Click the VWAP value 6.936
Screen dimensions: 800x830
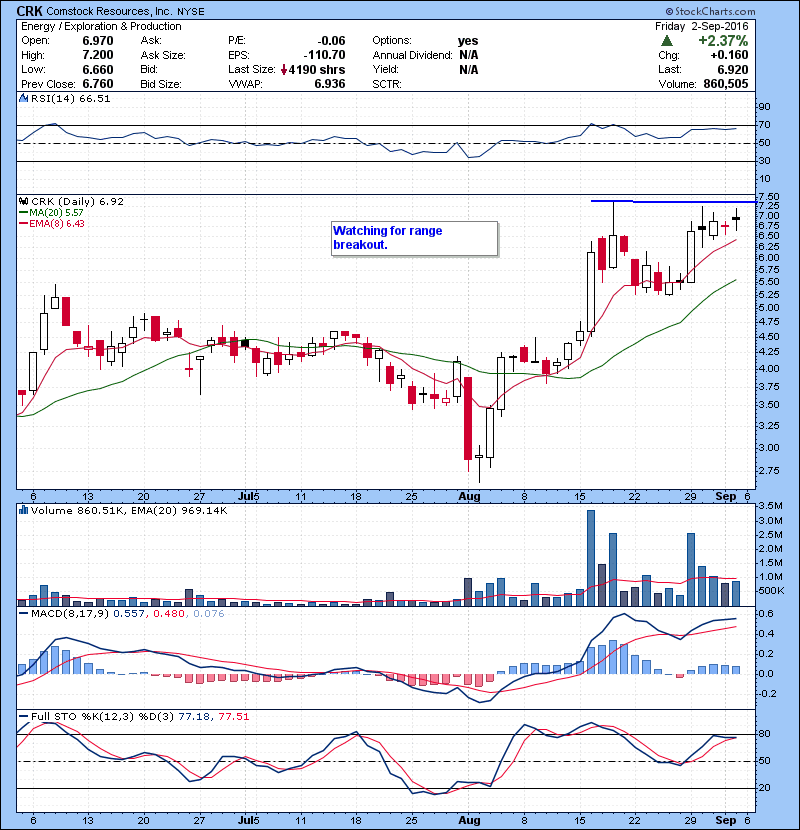tap(330, 84)
